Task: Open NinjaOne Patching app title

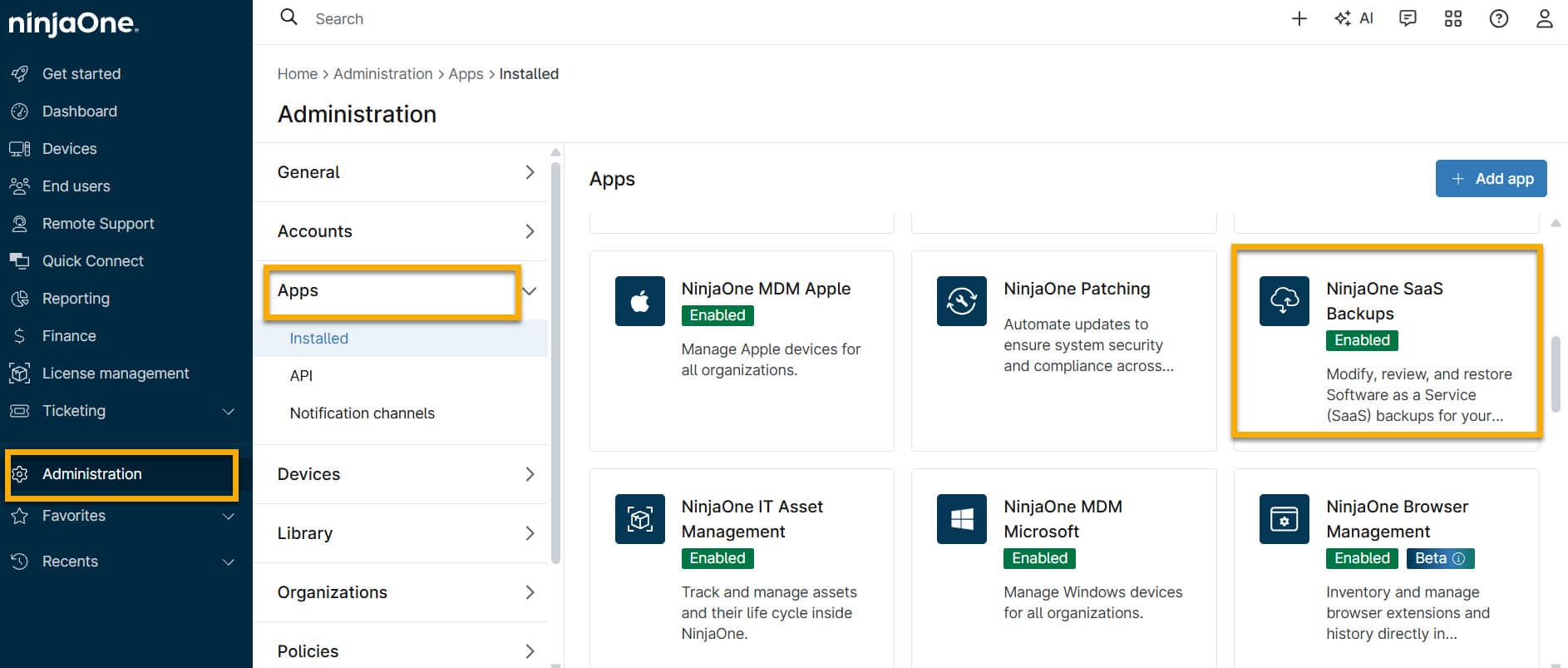Action: [1077, 289]
